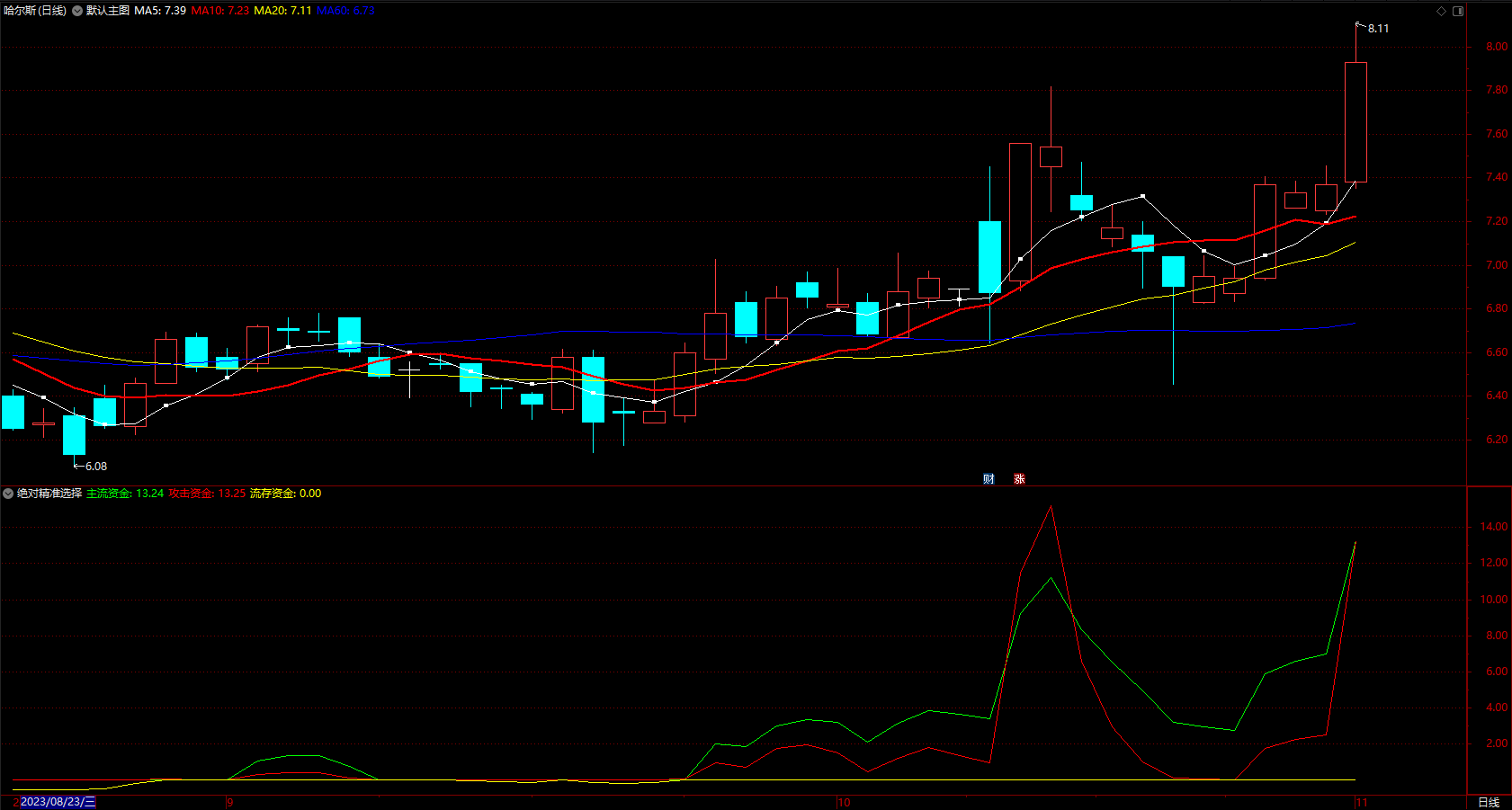The height and width of the screenshot is (810, 1512).
Task: Click the 攻击资金: 13.25 value
Action: [207, 494]
